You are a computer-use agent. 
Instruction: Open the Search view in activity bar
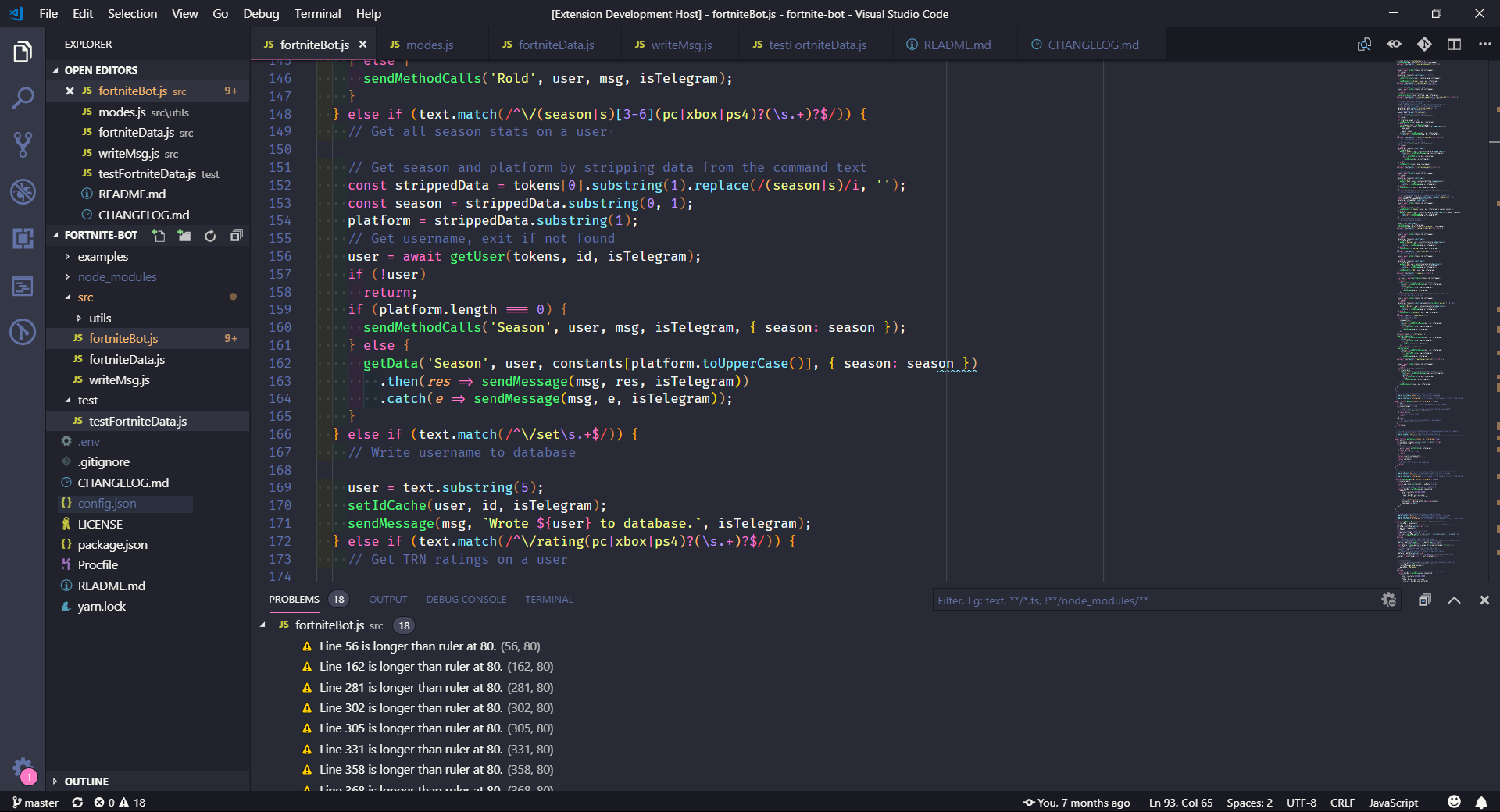coord(23,98)
